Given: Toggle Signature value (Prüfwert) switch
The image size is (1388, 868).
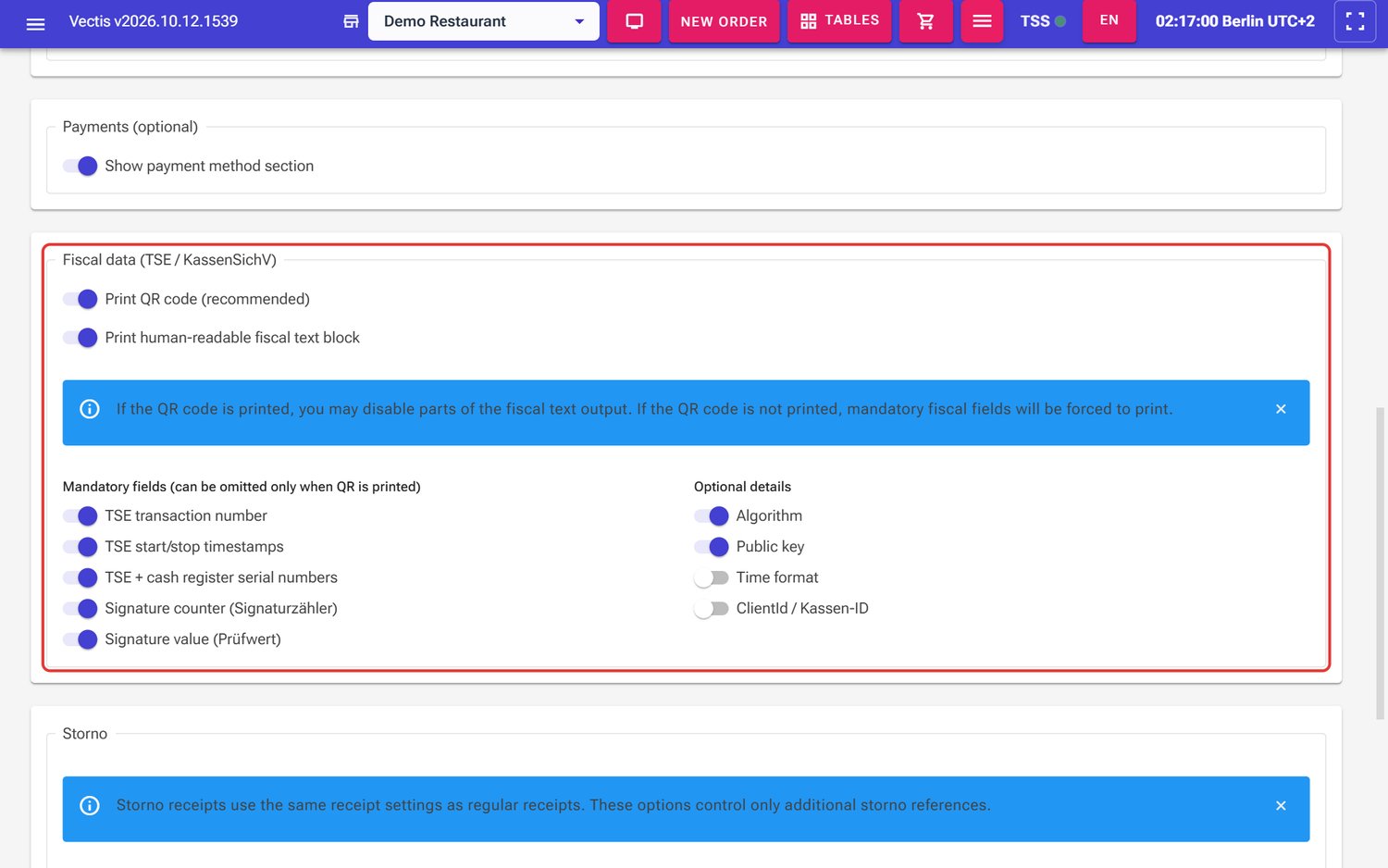Looking at the screenshot, I should tap(81, 639).
